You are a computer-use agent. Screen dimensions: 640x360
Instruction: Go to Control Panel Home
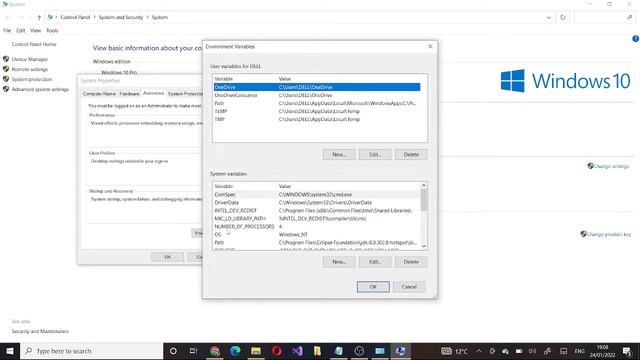click(x=34, y=44)
